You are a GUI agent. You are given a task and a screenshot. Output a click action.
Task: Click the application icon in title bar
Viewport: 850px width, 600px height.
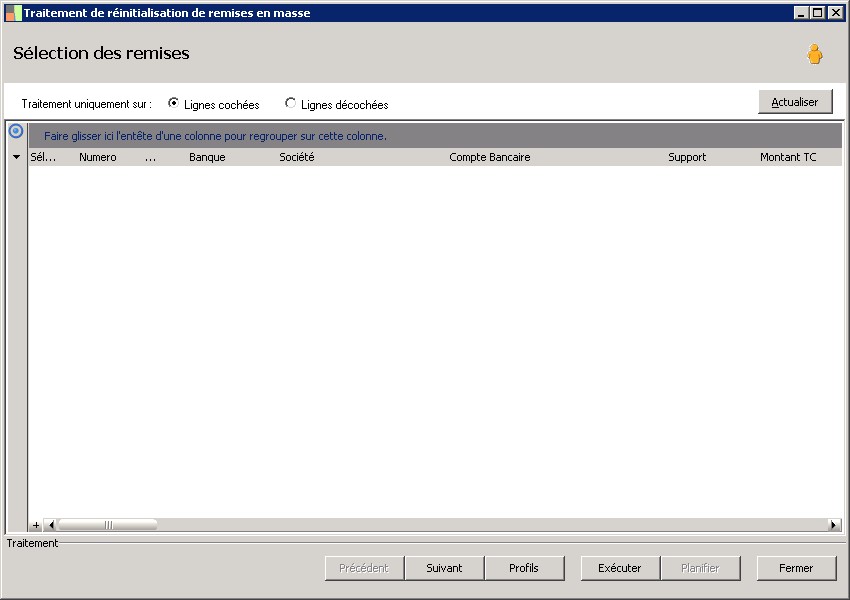pos(14,13)
